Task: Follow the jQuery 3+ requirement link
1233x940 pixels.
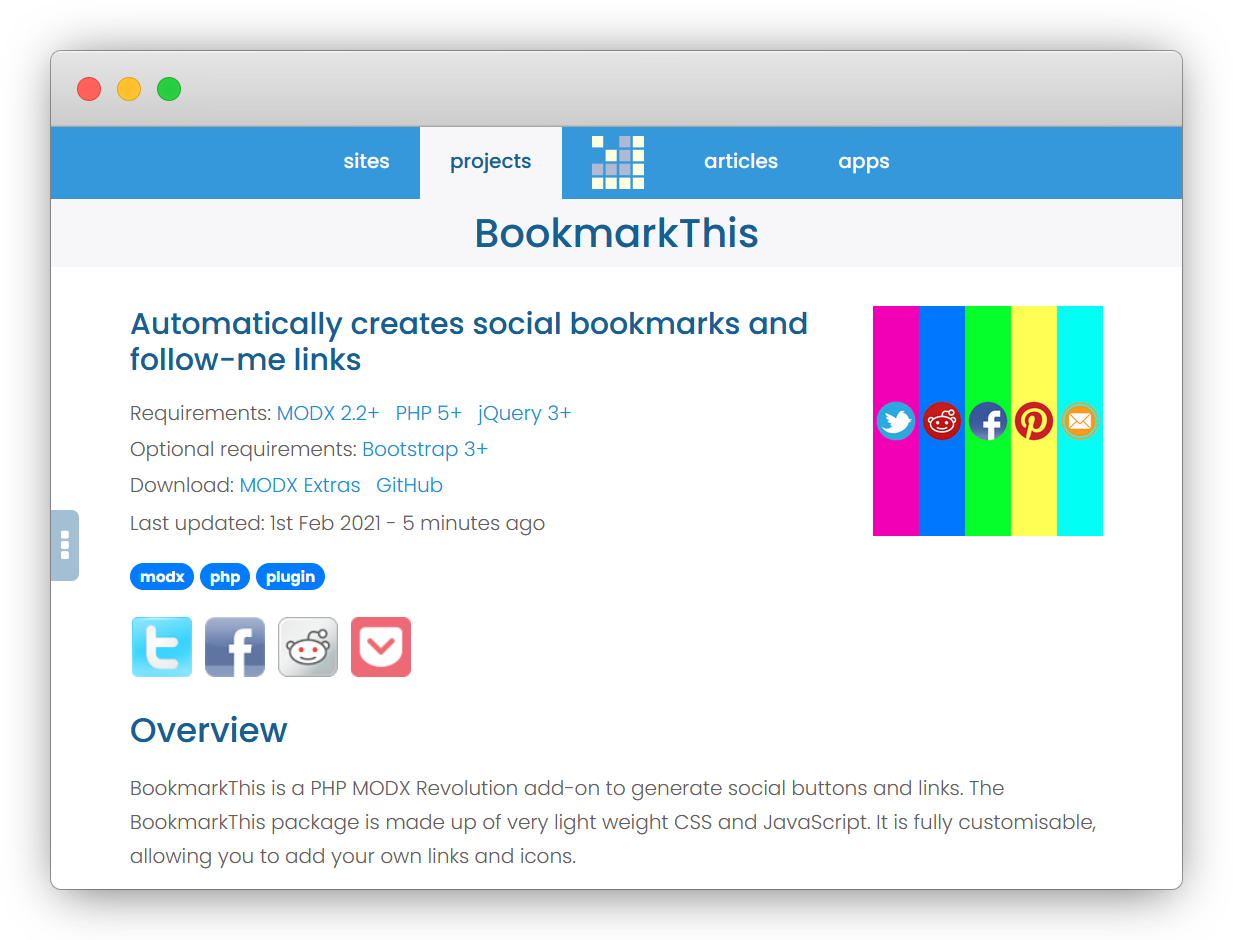Action: click(x=525, y=413)
